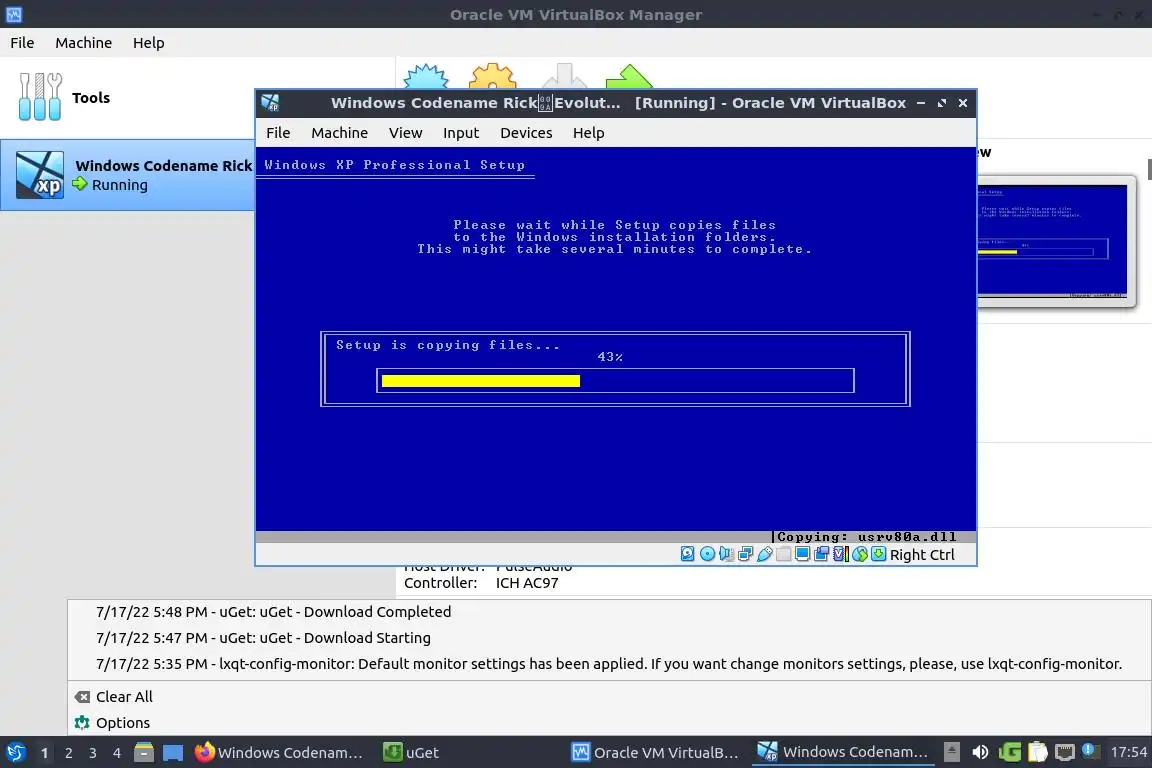Viewport: 1152px width, 768px height.
Task: Click the Right Ctrl host key label
Action: click(x=922, y=555)
